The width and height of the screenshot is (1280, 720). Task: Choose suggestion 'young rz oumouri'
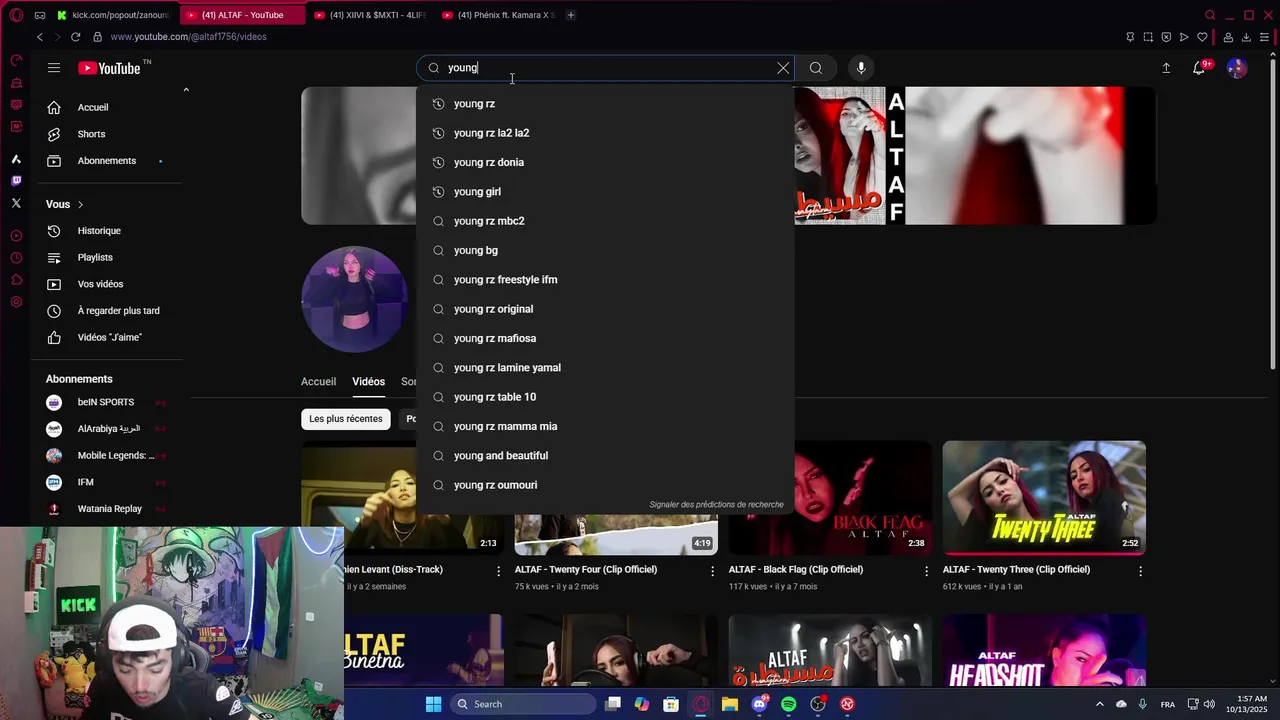[x=605, y=485]
